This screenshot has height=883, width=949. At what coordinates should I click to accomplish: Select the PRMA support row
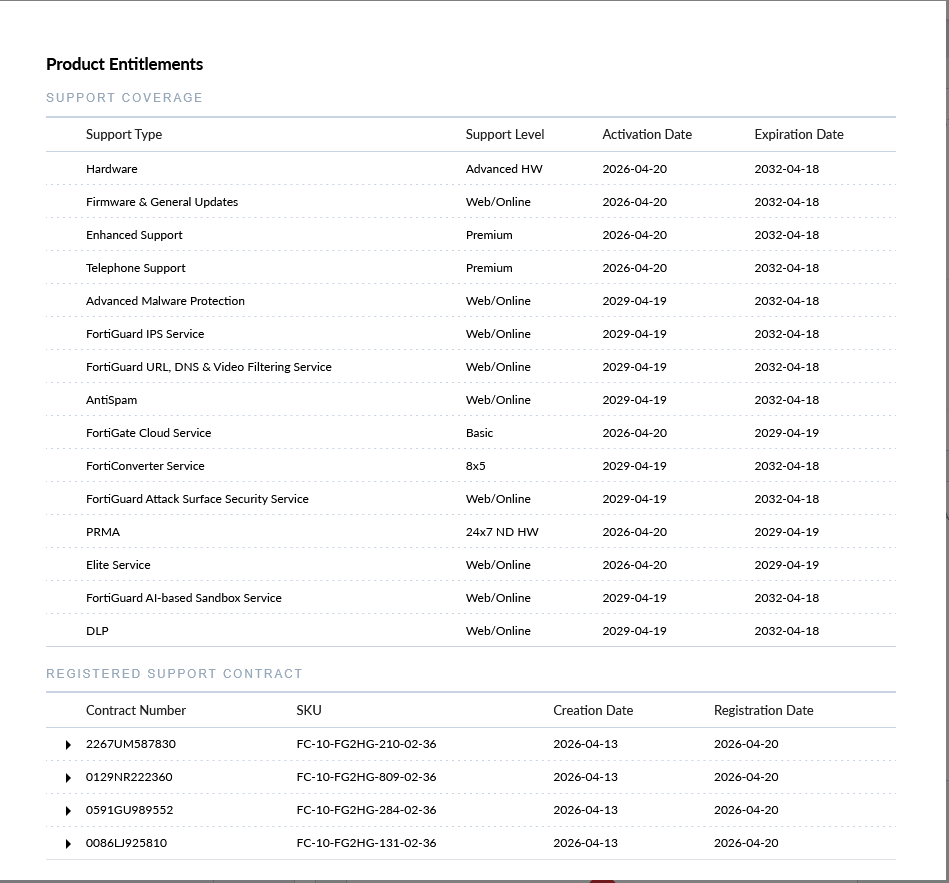[471, 531]
